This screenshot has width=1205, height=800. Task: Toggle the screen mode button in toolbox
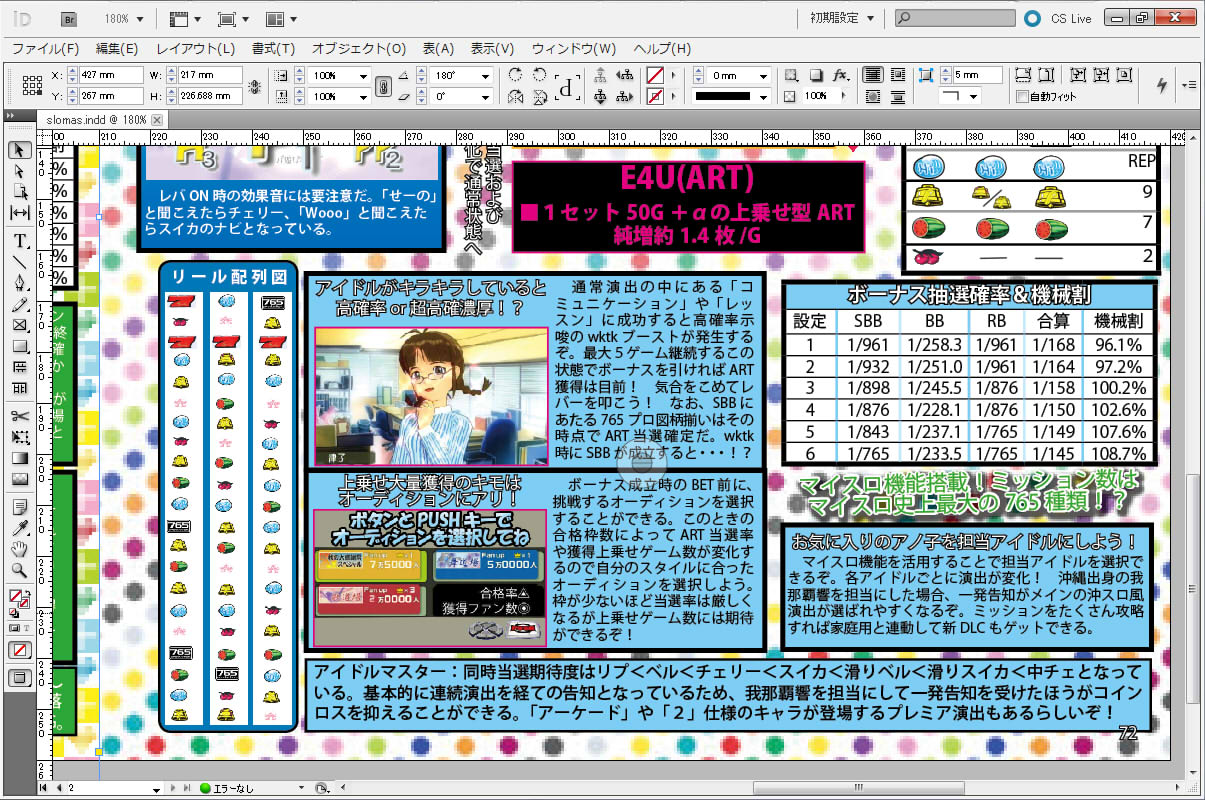[19, 678]
